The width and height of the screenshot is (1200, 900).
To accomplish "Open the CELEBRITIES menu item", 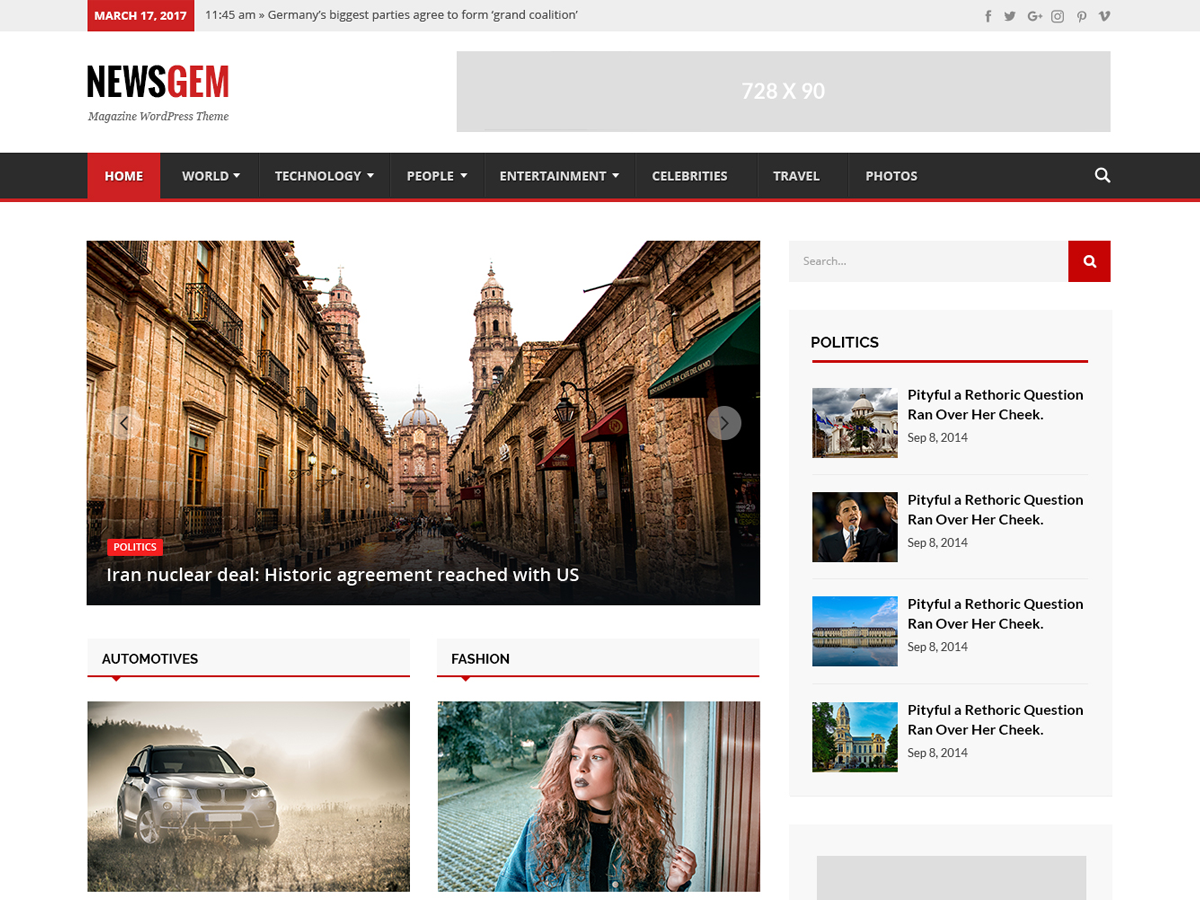I will click(689, 175).
